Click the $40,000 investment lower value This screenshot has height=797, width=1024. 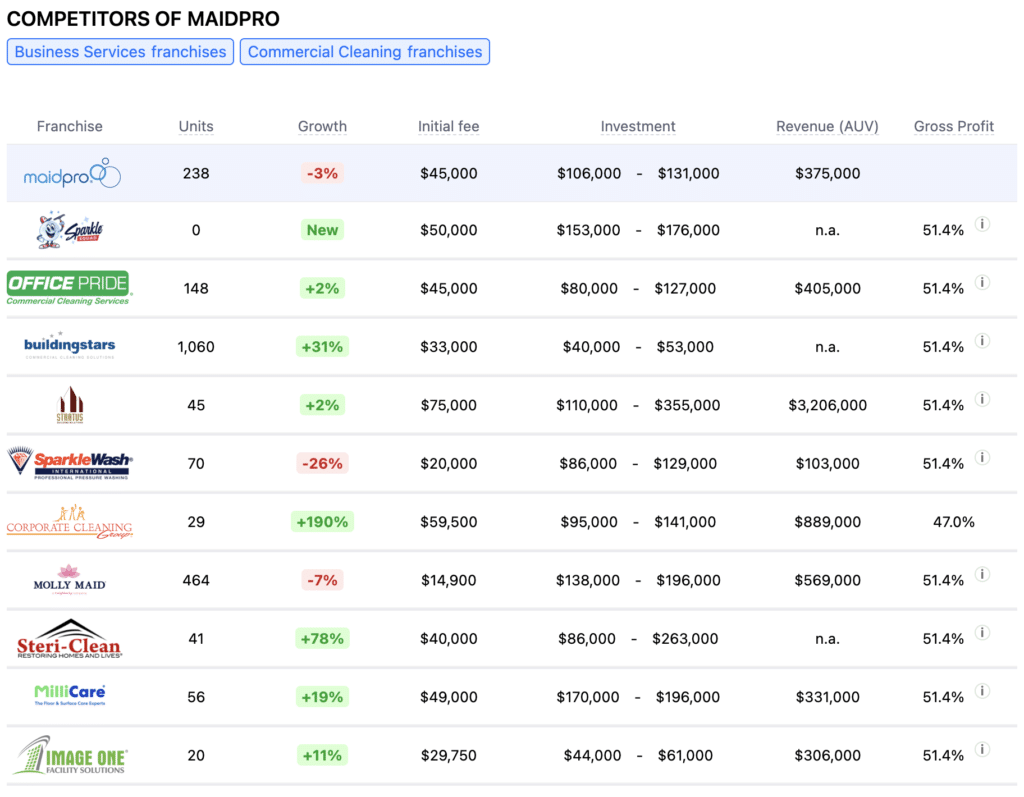pyautogui.click(x=591, y=347)
